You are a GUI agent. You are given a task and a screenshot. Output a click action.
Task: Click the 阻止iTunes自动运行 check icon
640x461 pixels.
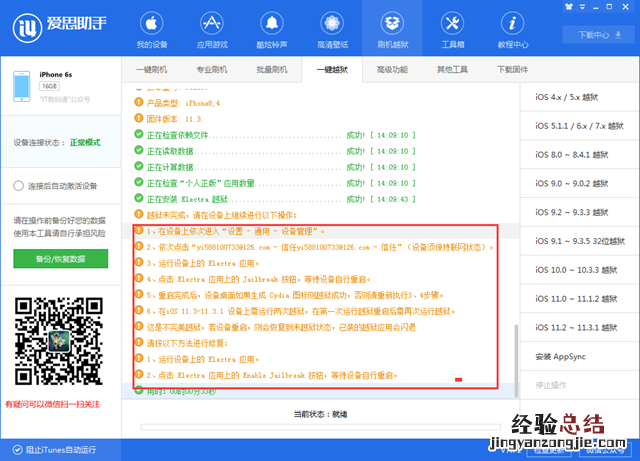pyautogui.click(x=18, y=450)
